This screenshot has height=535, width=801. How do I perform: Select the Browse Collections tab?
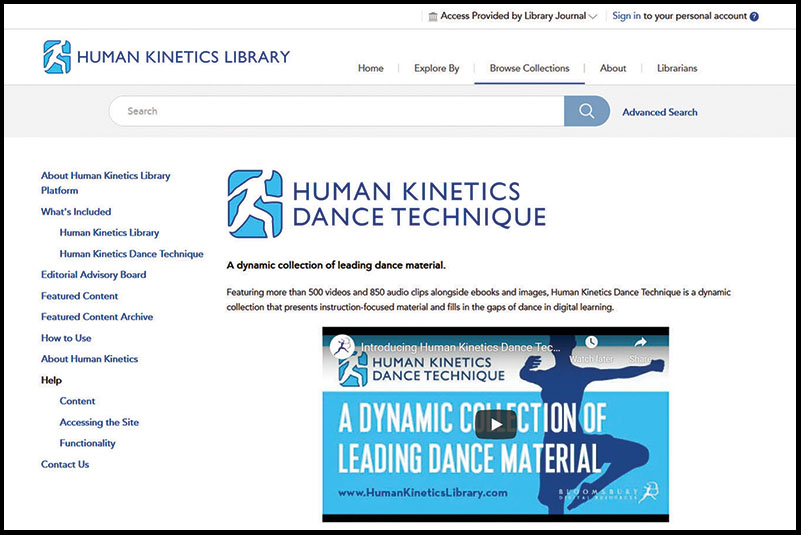click(x=529, y=68)
